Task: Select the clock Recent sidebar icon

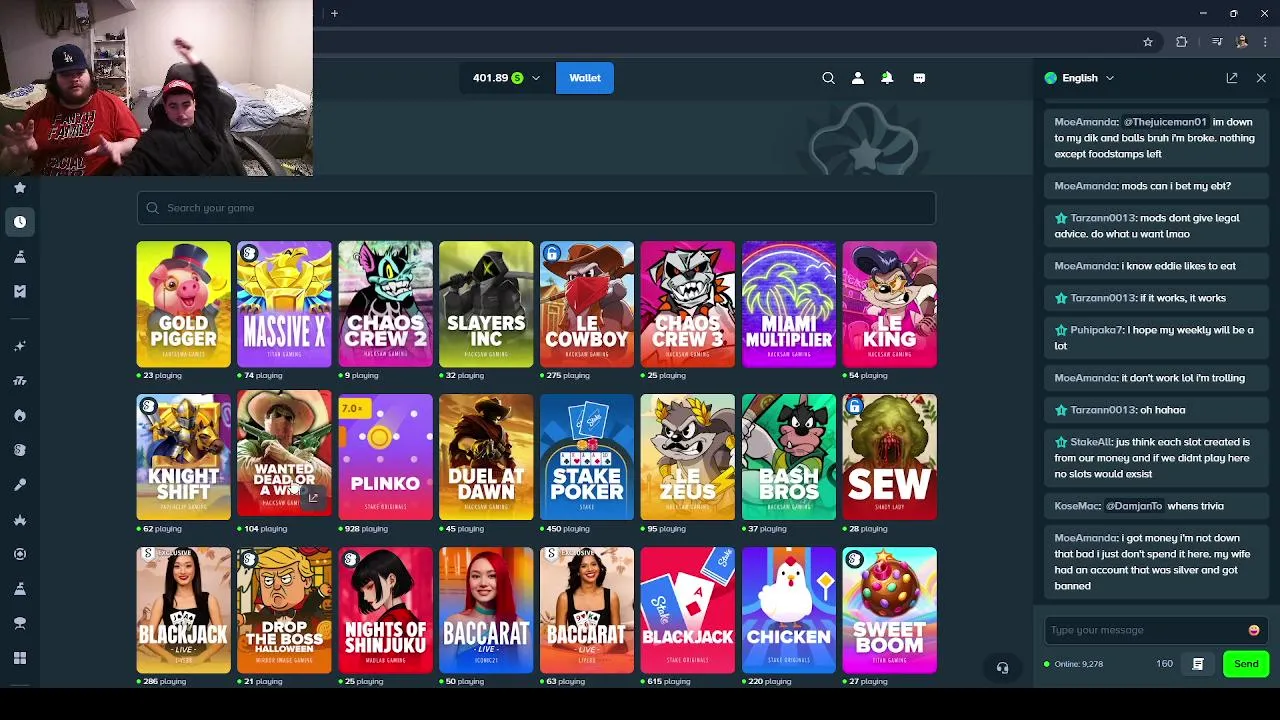Action: point(20,222)
